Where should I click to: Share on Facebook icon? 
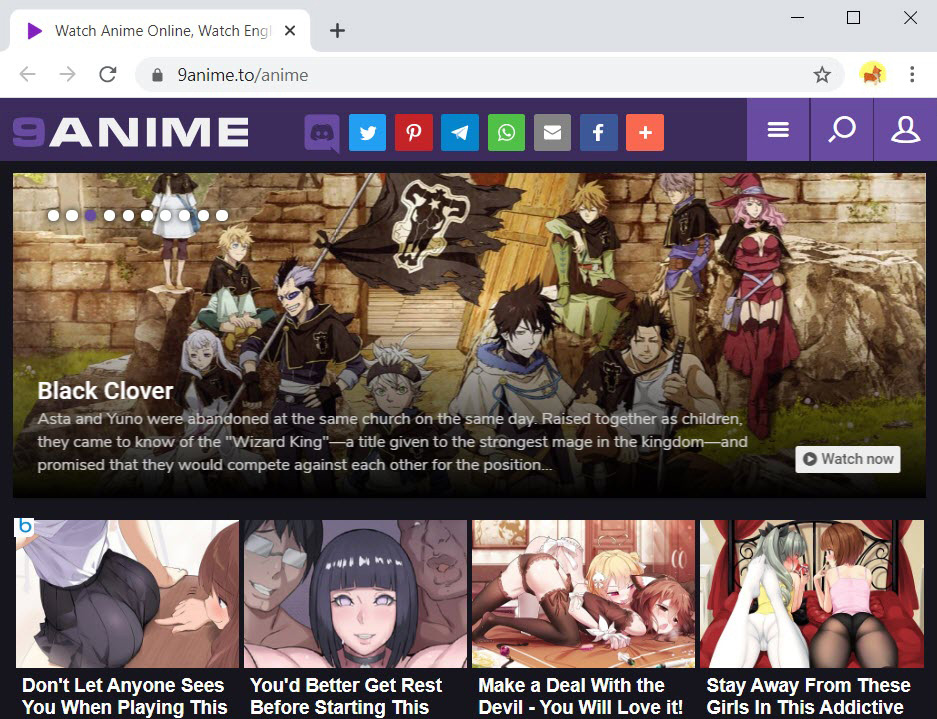tap(598, 133)
